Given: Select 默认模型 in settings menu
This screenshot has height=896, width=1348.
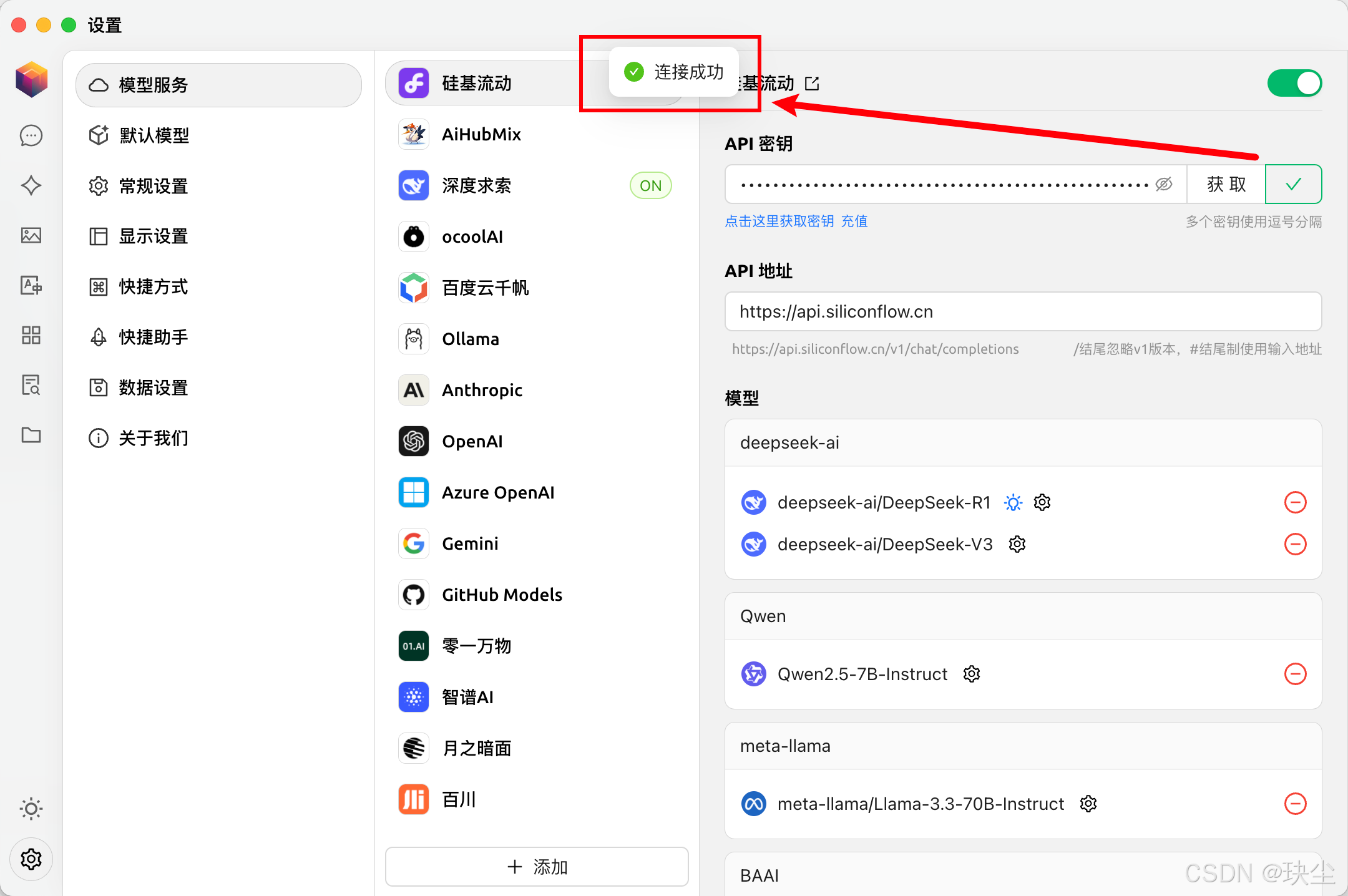Looking at the screenshot, I should click(154, 135).
